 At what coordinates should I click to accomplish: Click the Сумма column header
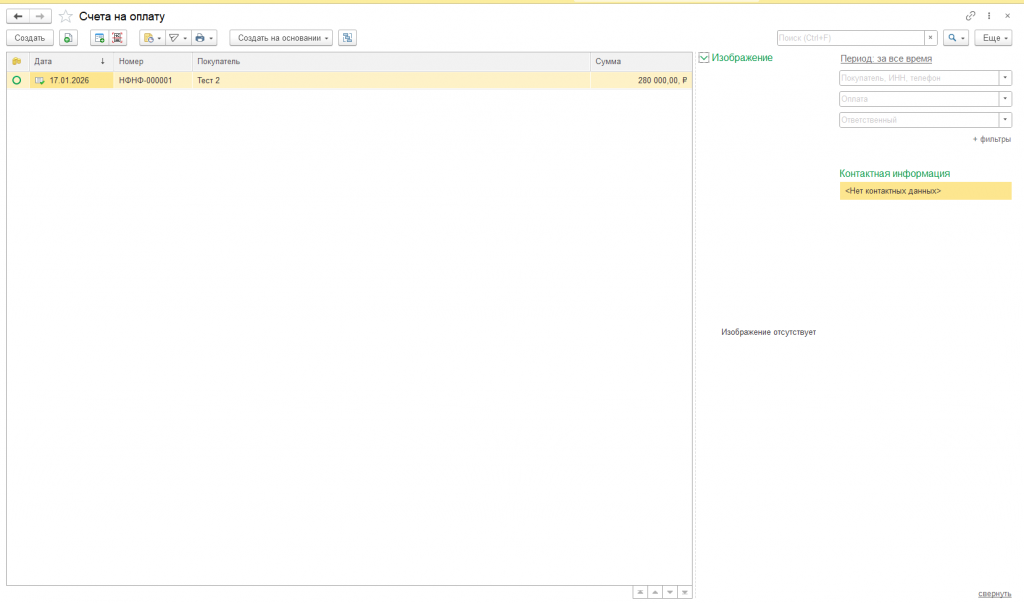coord(641,61)
